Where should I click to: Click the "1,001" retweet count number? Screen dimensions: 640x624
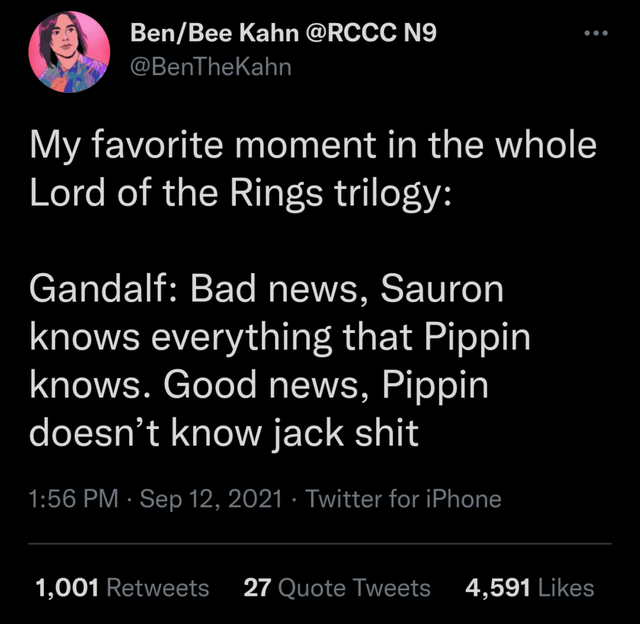click(x=65, y=588)
